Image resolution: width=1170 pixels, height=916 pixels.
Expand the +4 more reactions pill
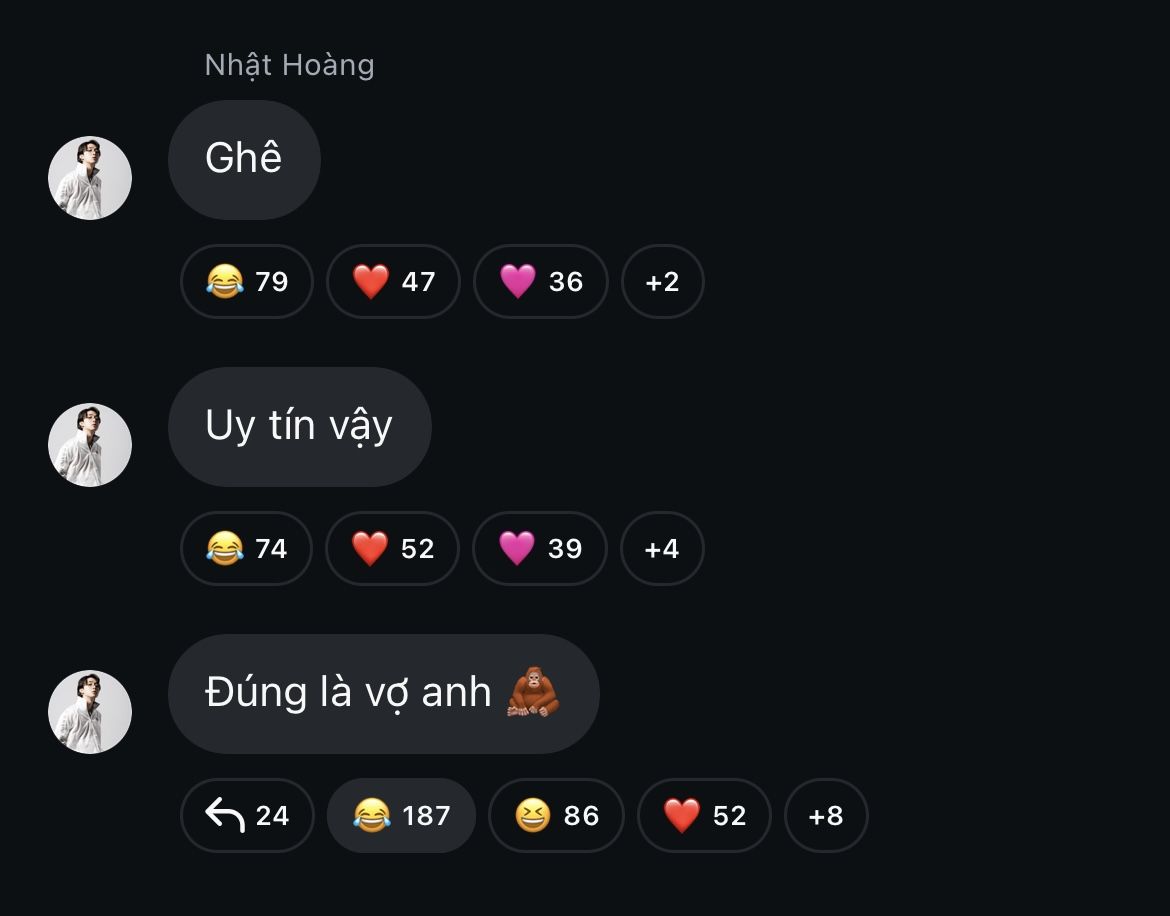coord(662,548)
